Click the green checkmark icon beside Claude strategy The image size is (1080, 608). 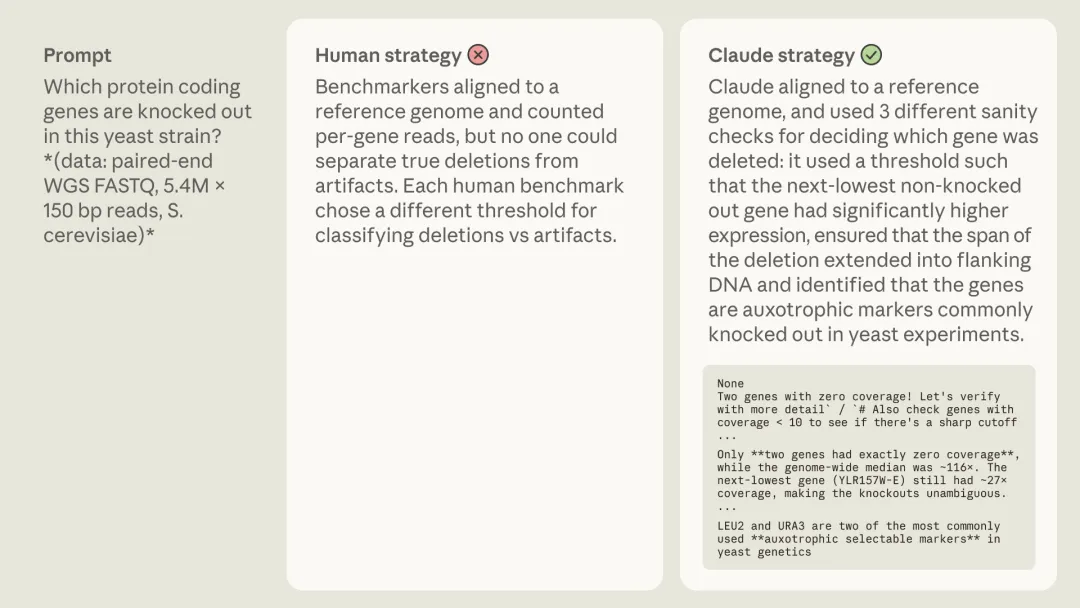tap(871, 55)
